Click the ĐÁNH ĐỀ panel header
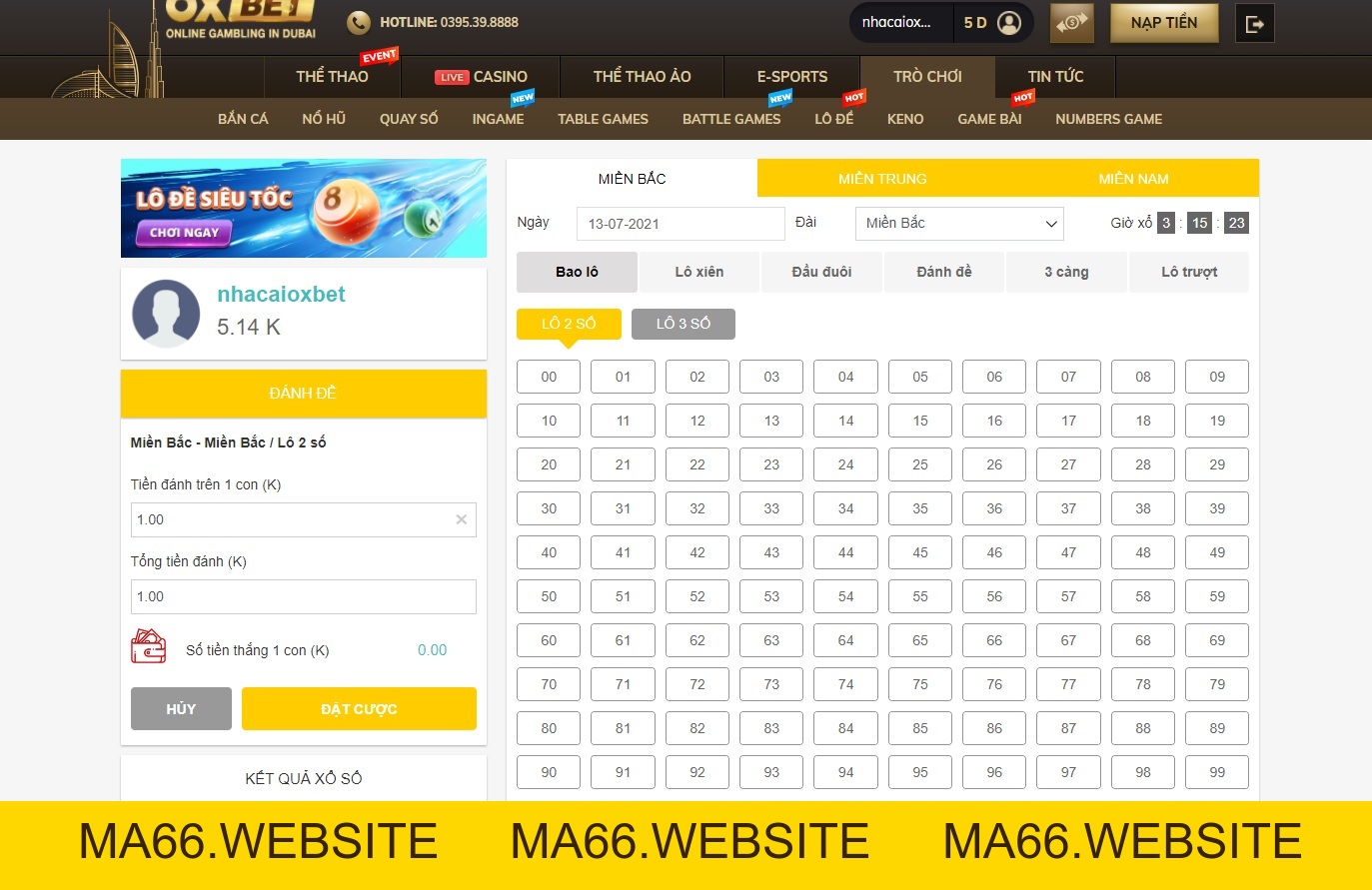Screen dimensions: 1372x890 pyautogui.click(x=304, y=394)
